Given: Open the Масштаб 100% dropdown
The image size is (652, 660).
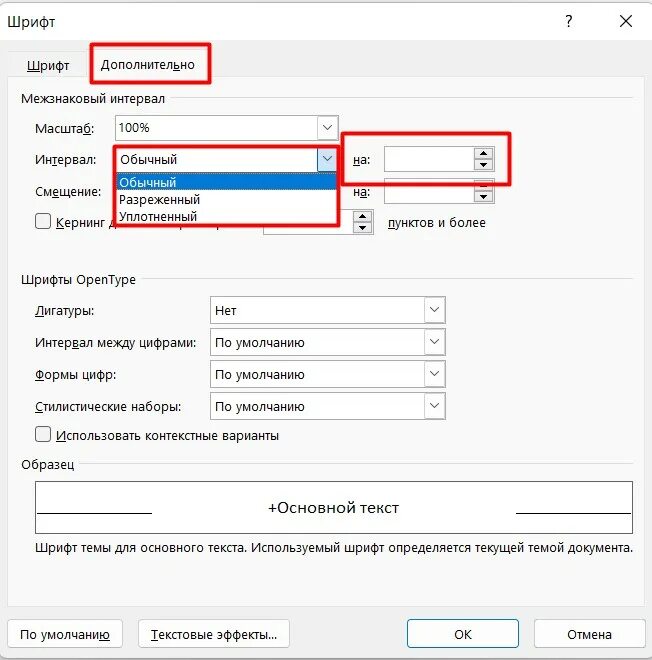Looking at the screenshot, I should (x=327, y=128).
